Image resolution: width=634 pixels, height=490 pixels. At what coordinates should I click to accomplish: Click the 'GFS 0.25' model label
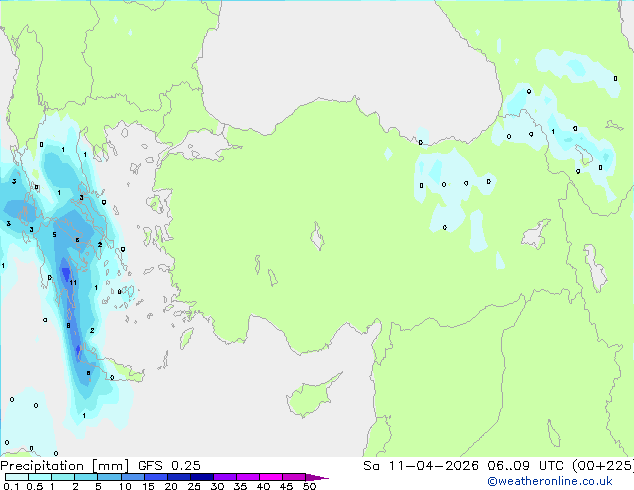click(x=169, y=466)
